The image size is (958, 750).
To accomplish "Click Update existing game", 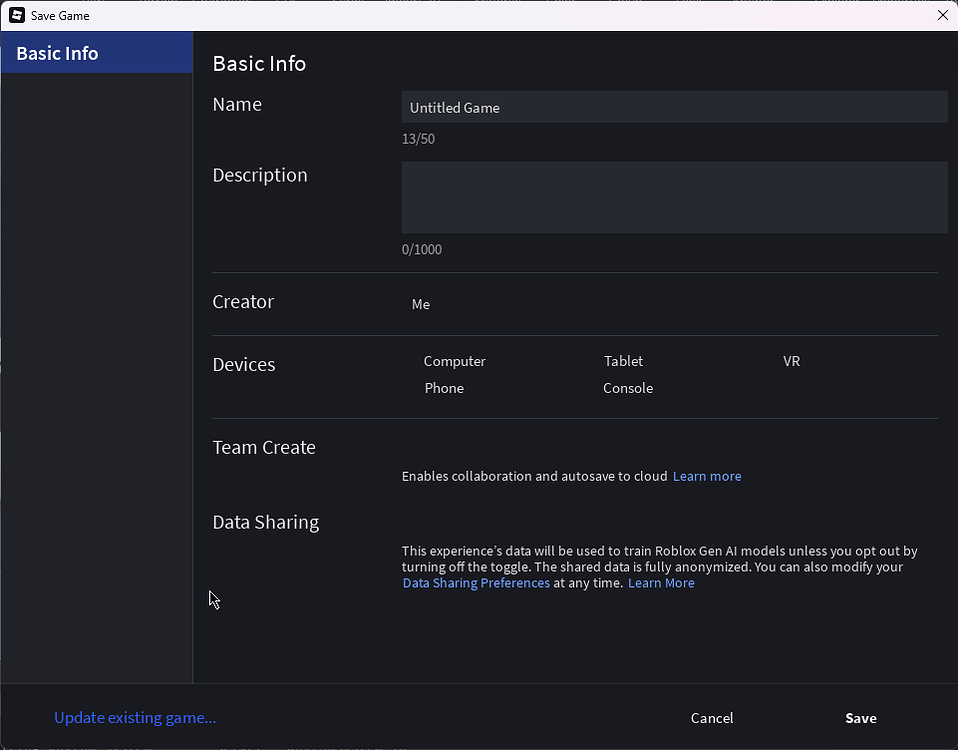I will pyautogui.click(x=134, y=718).
